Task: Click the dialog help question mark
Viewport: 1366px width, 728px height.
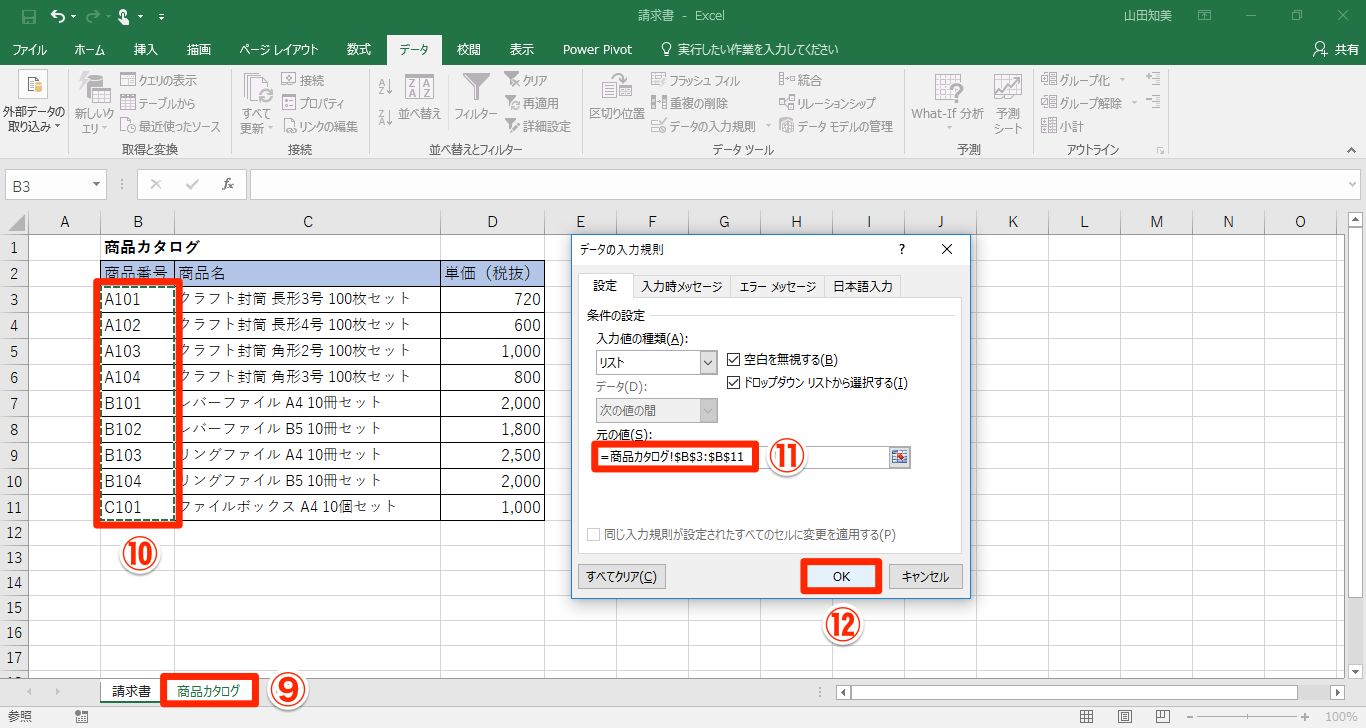Action: click(902, 249)
